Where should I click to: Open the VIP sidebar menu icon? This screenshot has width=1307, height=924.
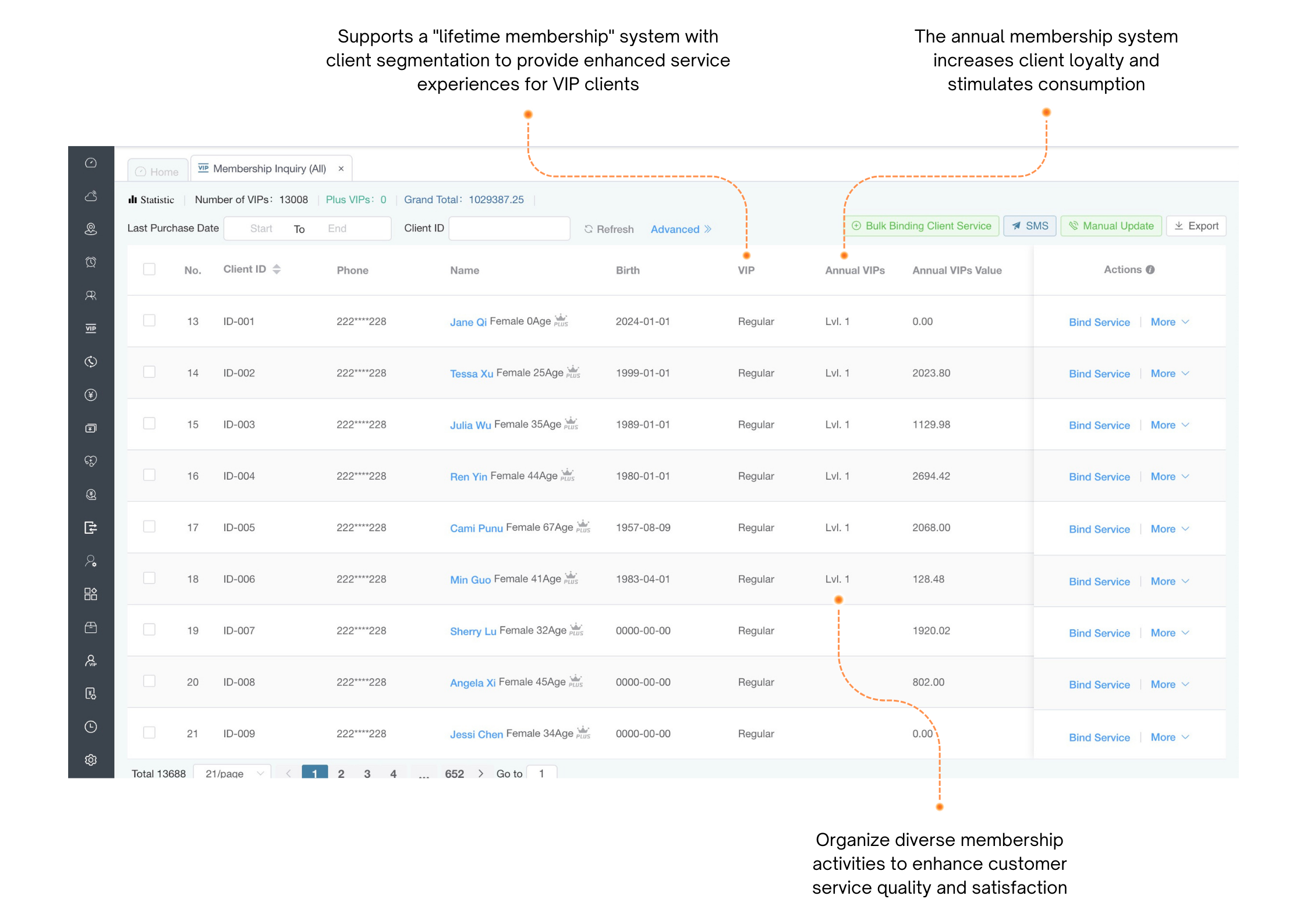(91, 328)
